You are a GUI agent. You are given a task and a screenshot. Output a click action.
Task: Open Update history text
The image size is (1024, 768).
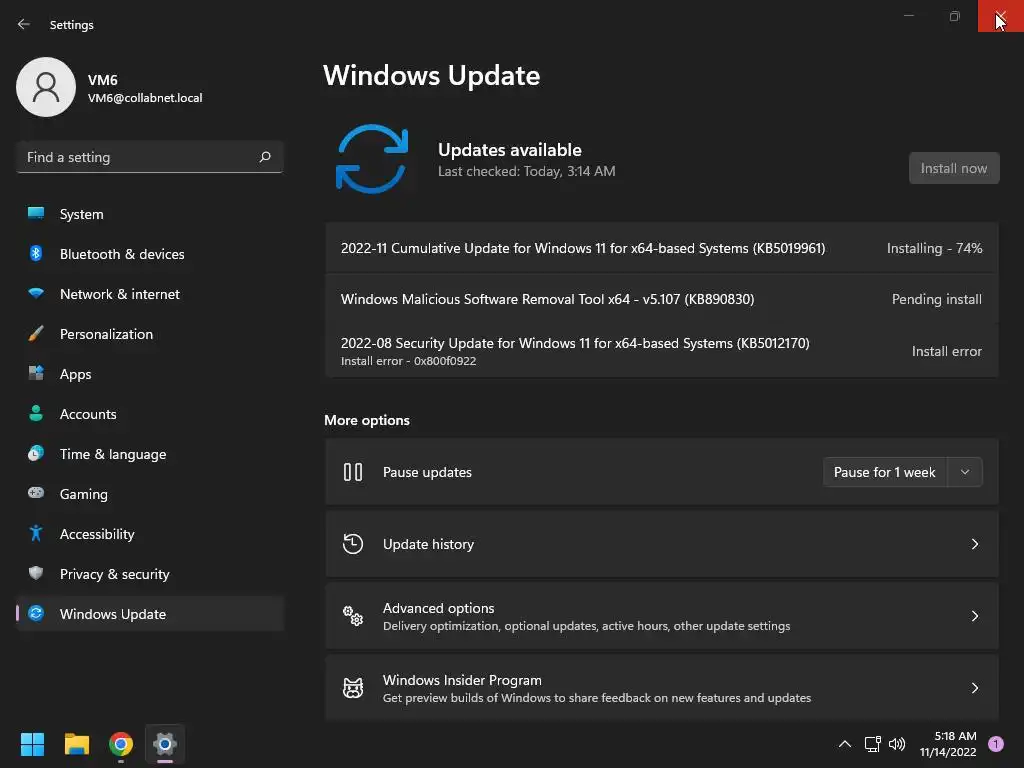(x=428, y=544)
